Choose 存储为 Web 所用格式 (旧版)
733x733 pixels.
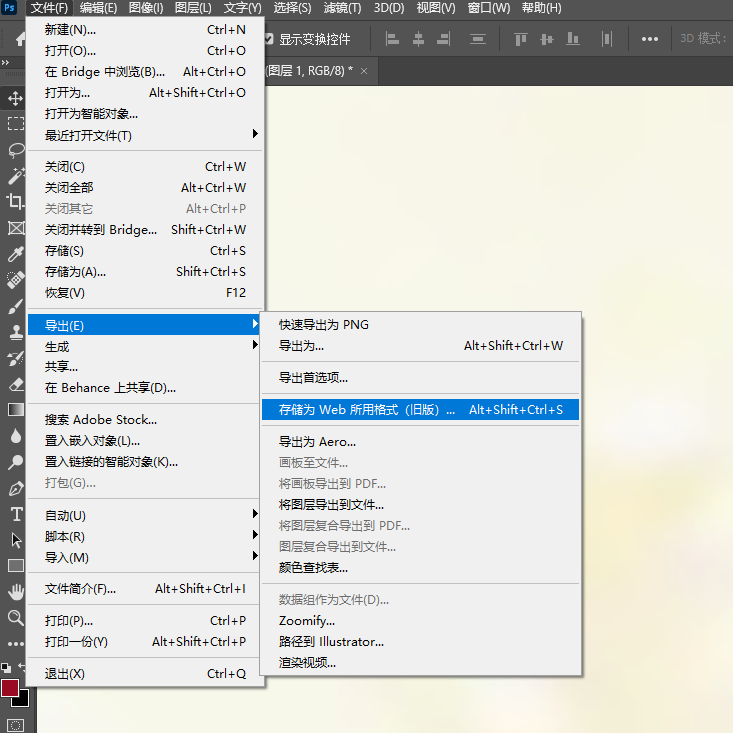[x=420, y=410]
